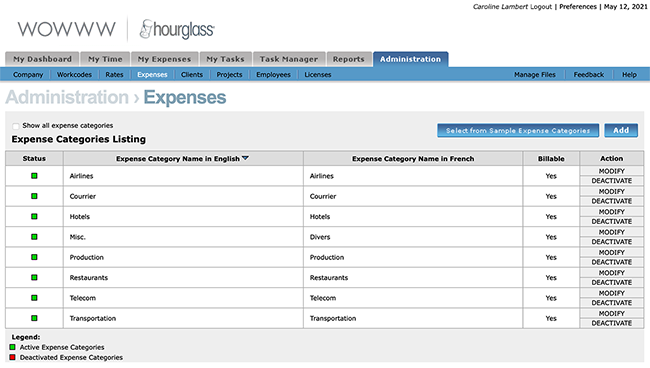Click the green status icon for Production
Screen dimensions: 650x368
point(34,257)
